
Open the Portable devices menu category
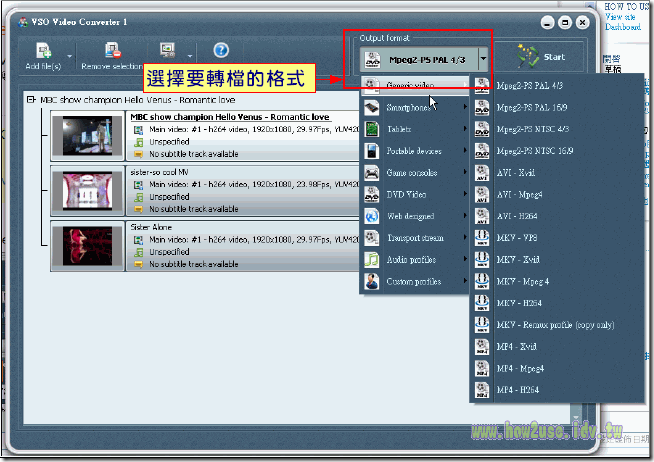click(x=415, y=151)
